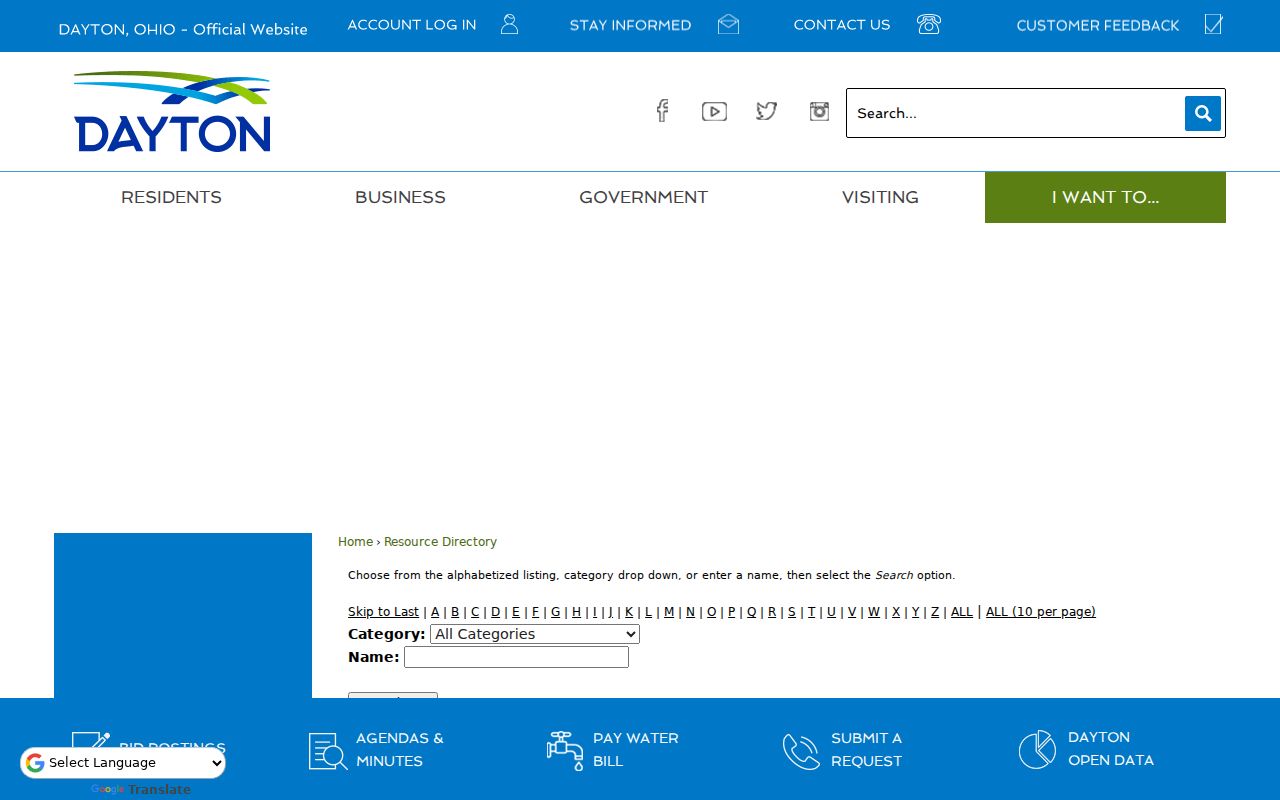
Task: Click into the Name text field
Action: pos(516,657)
